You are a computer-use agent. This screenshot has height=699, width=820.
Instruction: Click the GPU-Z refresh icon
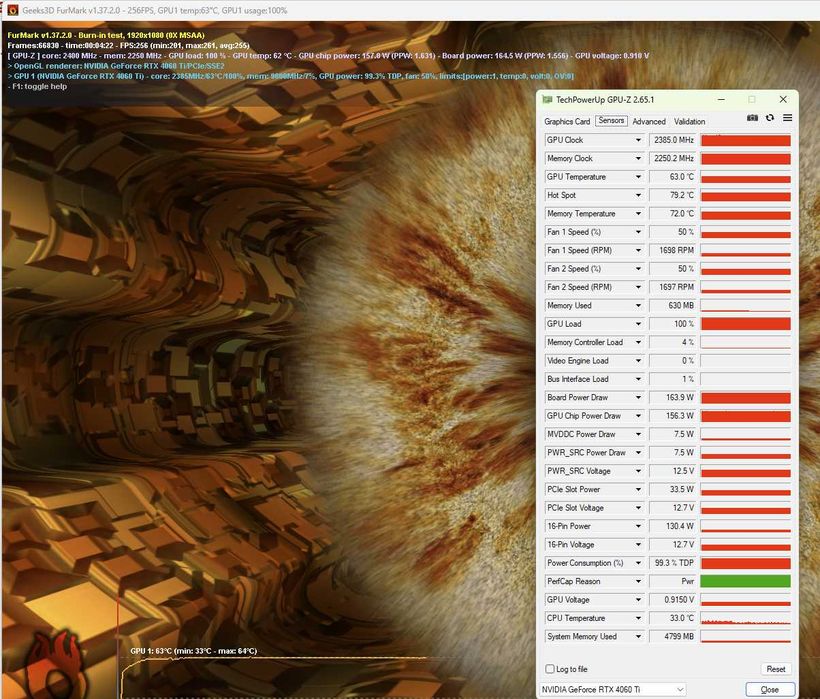tap(770, 118)
